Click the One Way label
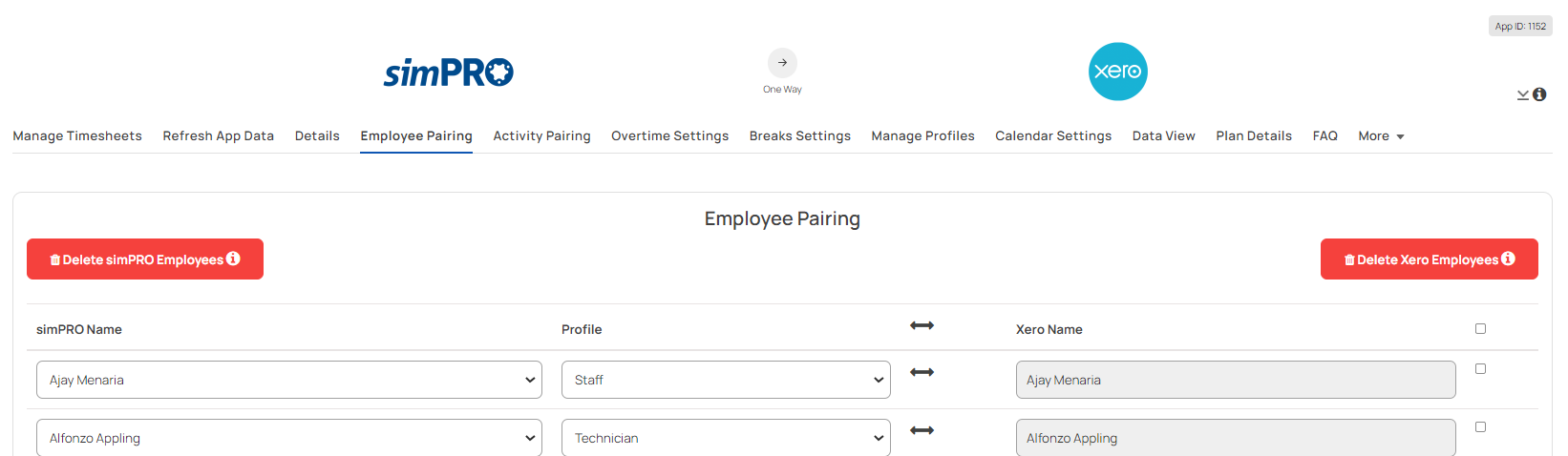1568x456 pixels. 782,90
